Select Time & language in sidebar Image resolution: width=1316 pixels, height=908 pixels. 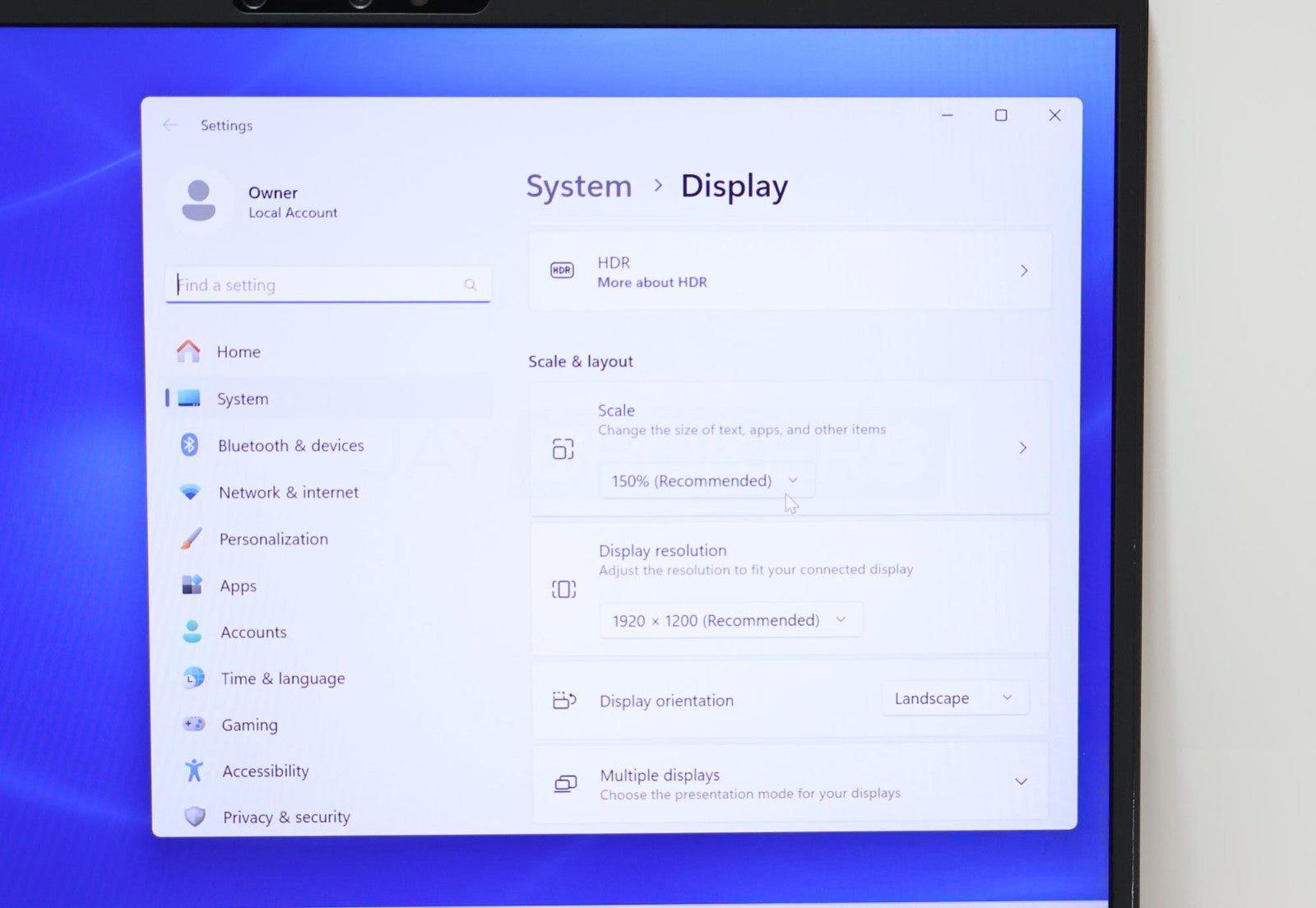point(282,679)
